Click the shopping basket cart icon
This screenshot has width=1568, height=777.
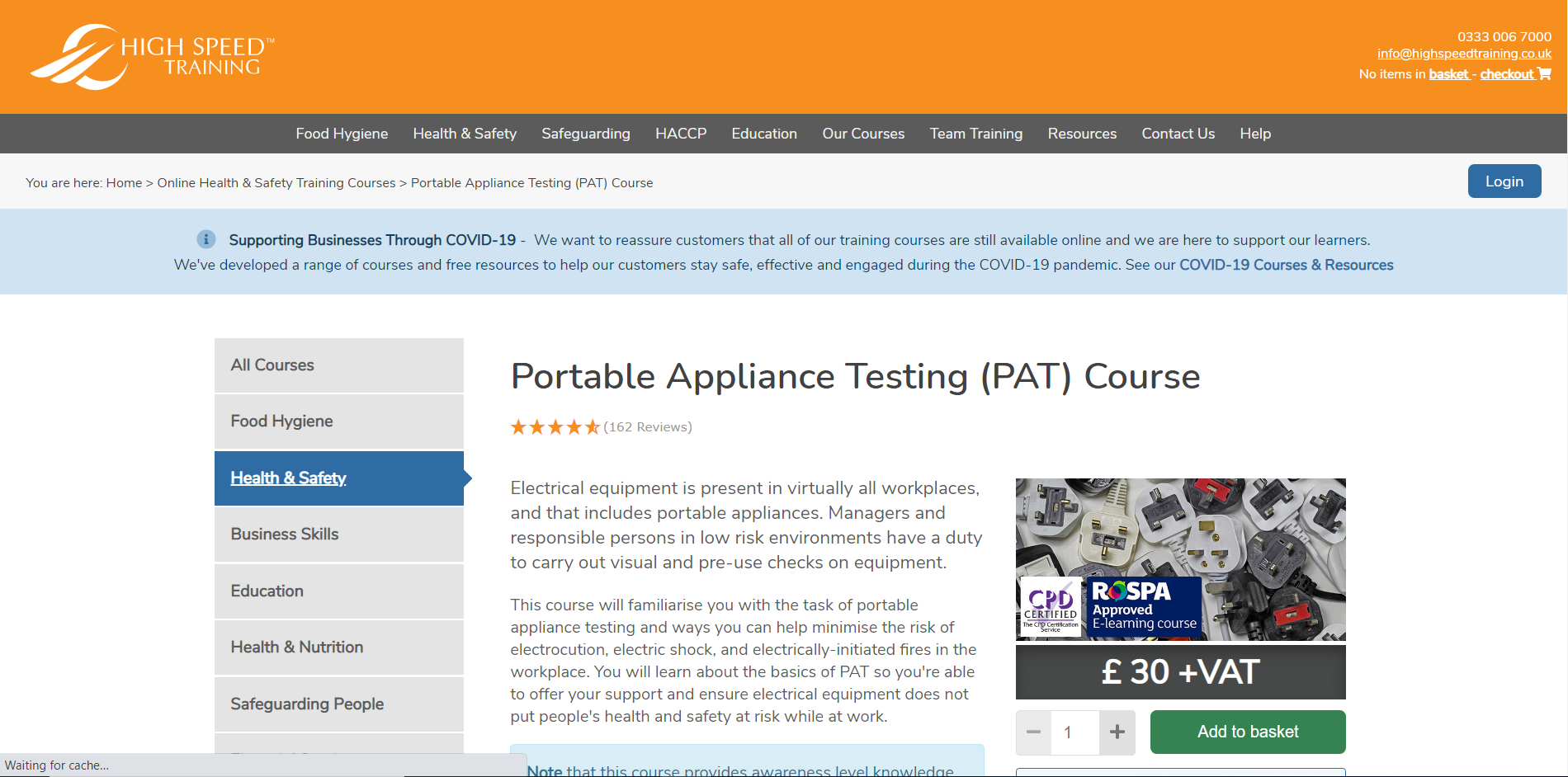click(1545, 74)
